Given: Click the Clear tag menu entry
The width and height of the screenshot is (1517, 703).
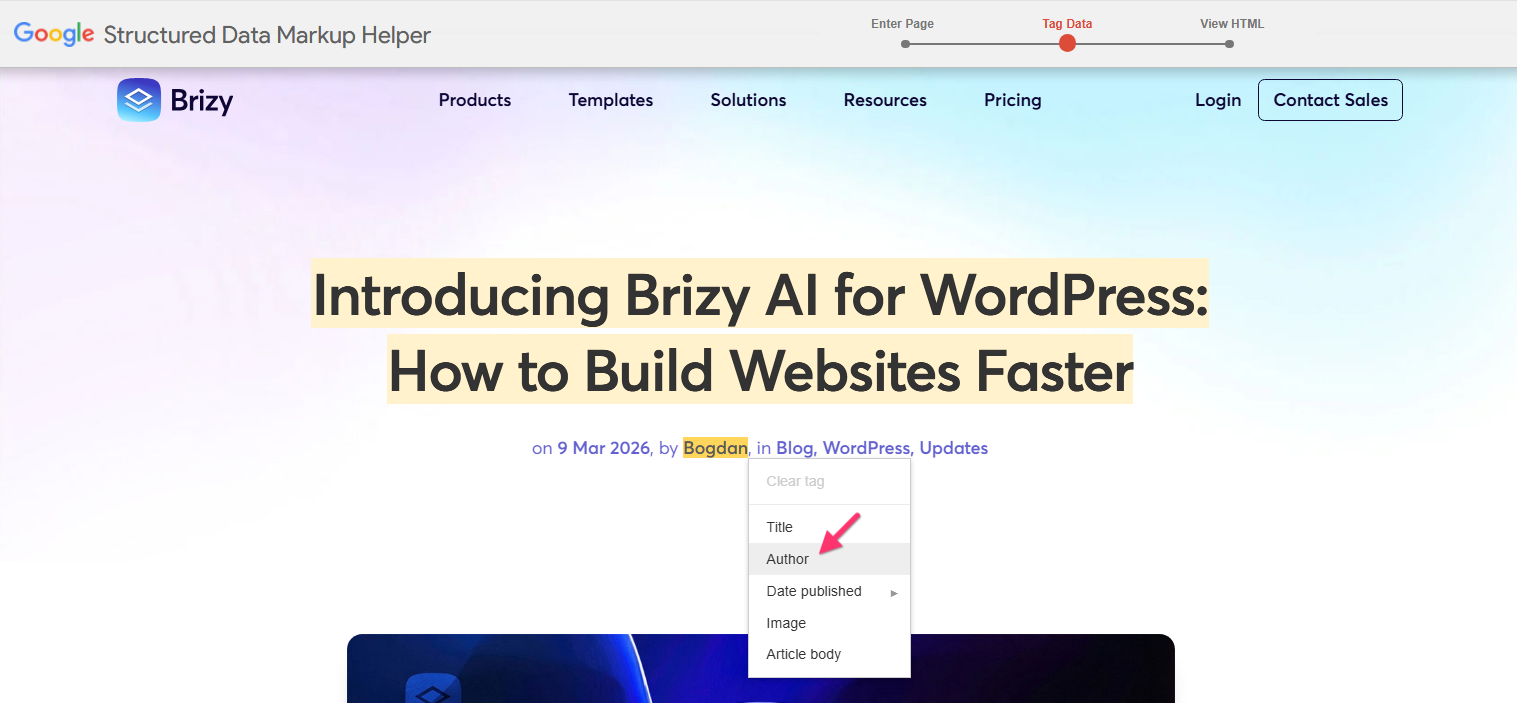Looking at the screenshot, I should coord(829,481).
